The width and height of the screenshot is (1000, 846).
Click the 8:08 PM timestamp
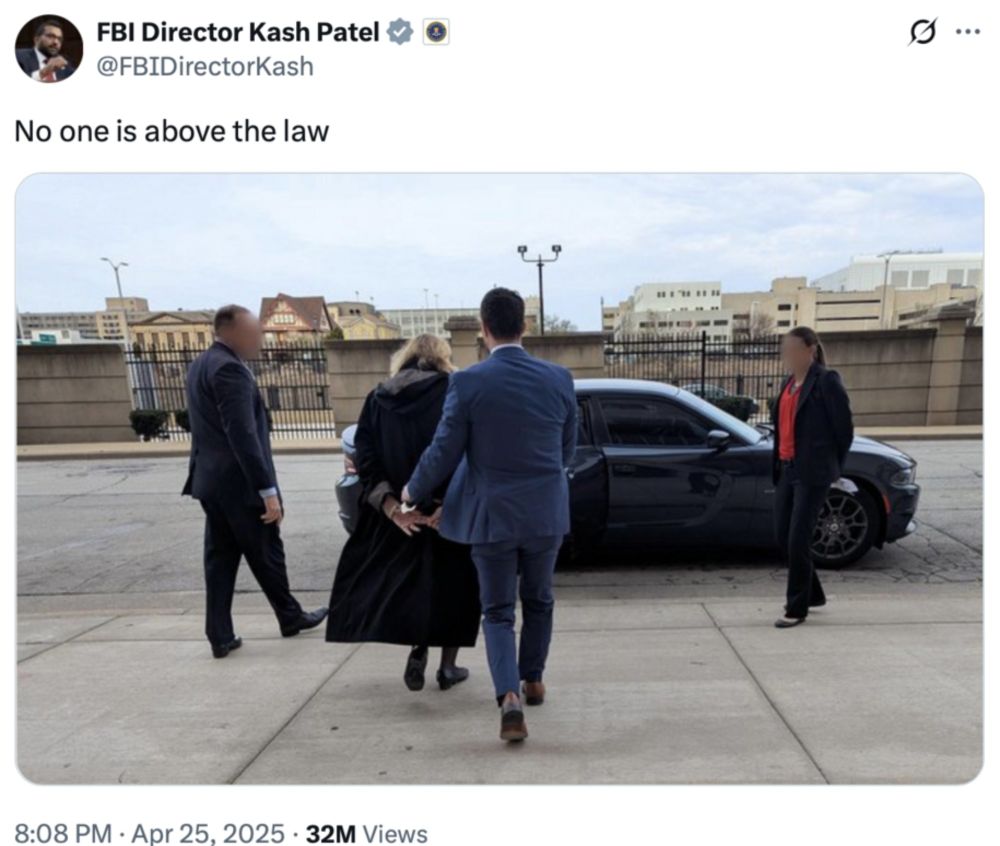click(x=62, y=833)
